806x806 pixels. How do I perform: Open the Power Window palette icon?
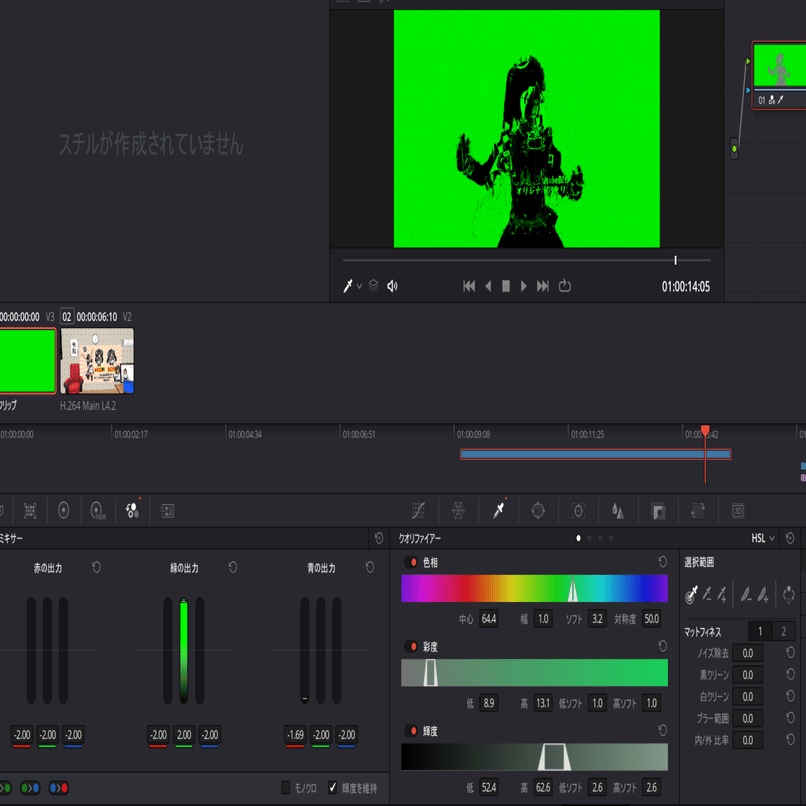[539, 511]
